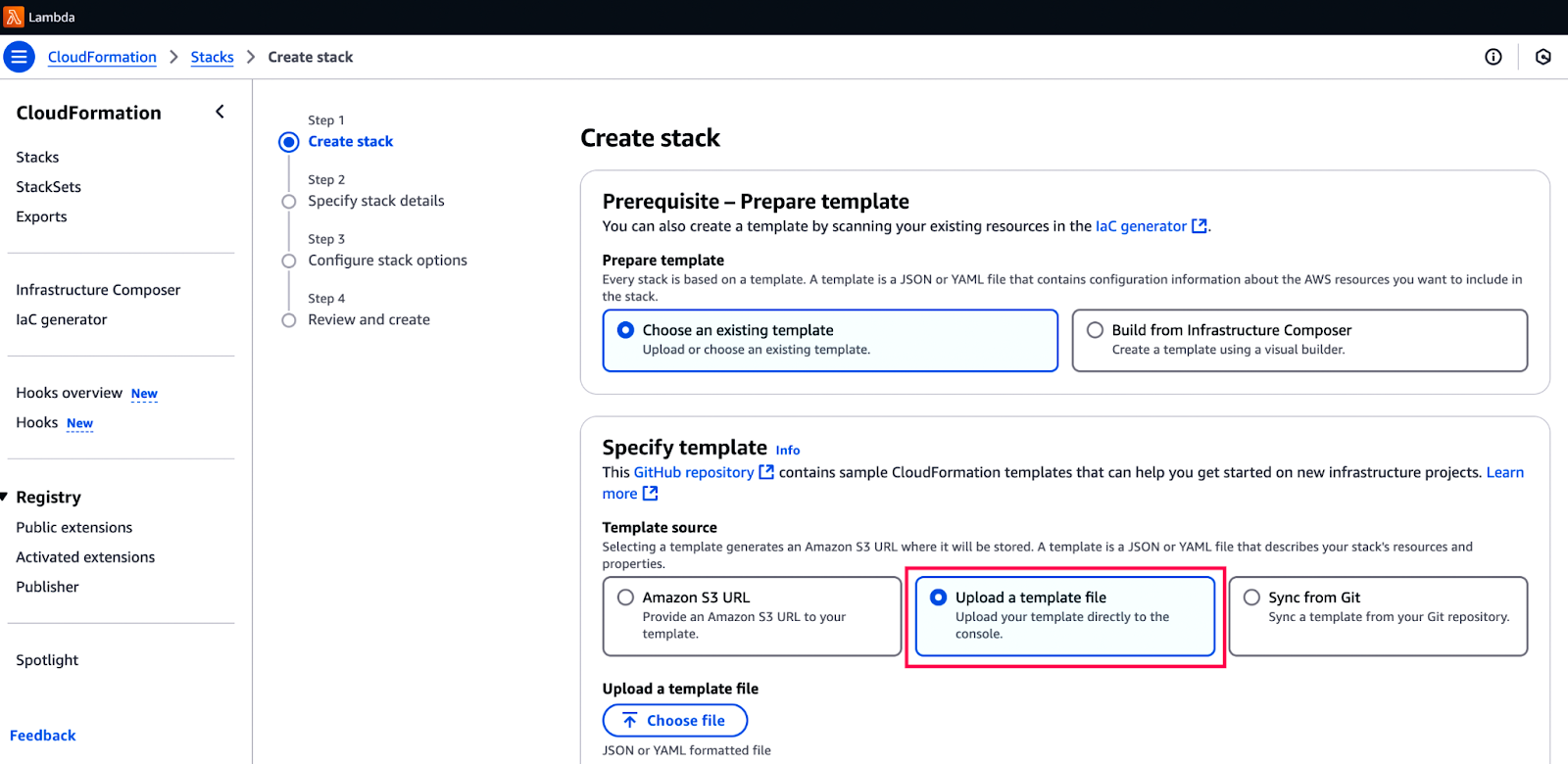Image resolution: width=1568 pixels, height=764 pixels.
Task: Click the Learn more link
Action: [x=1504, y=472]
